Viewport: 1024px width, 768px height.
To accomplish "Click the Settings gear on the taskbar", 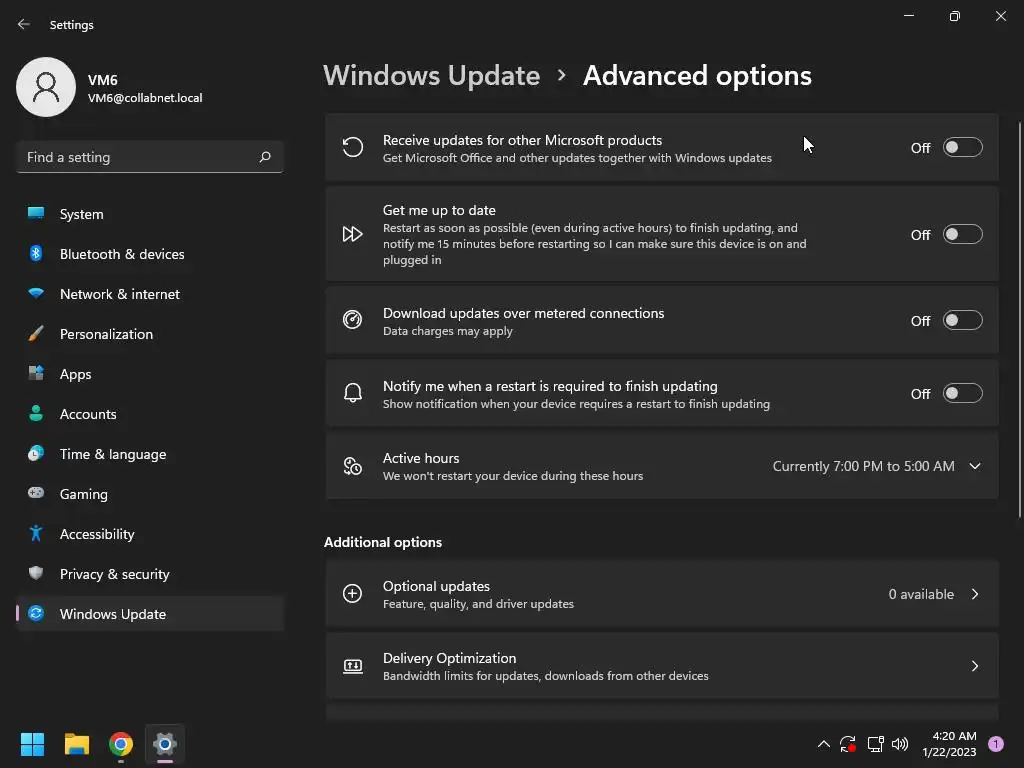I will click(165, 744).
